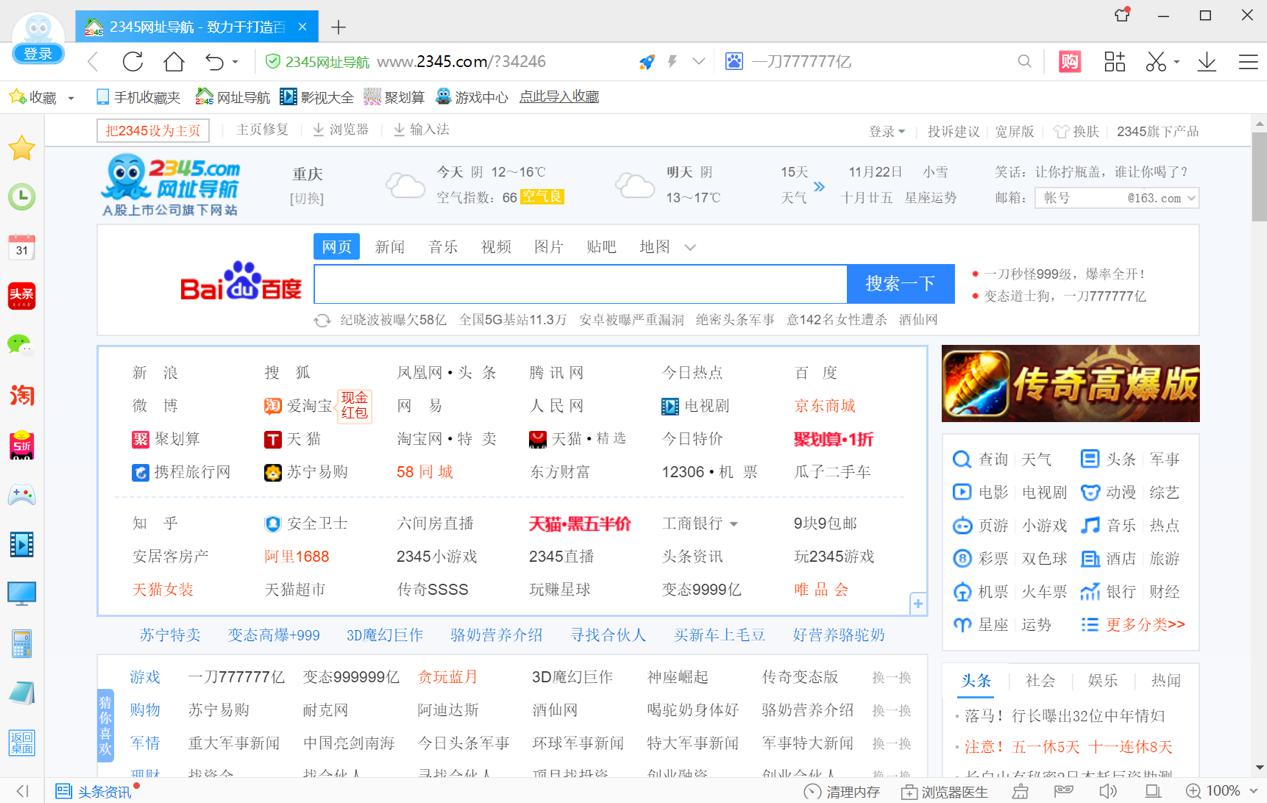
Task: Click the browser home icon
Action: tap(174, 62)
